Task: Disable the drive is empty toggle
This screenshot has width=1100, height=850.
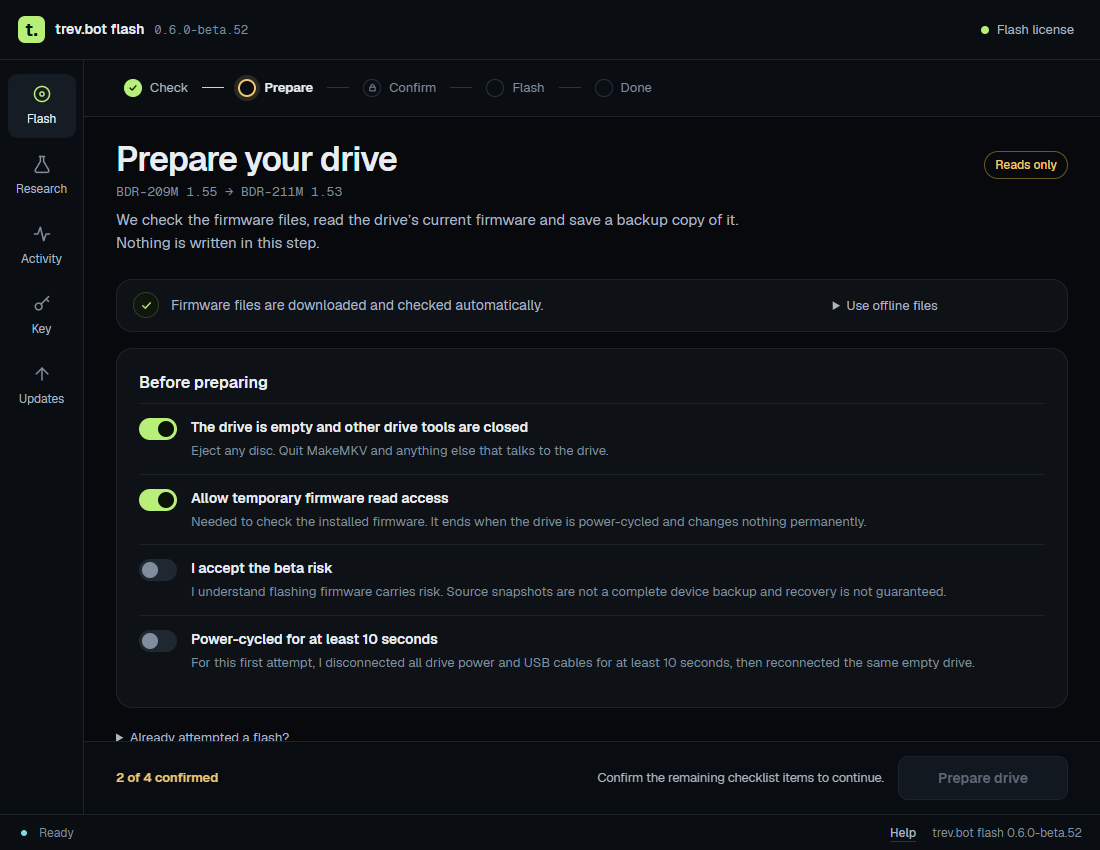Action: (158, 429)
